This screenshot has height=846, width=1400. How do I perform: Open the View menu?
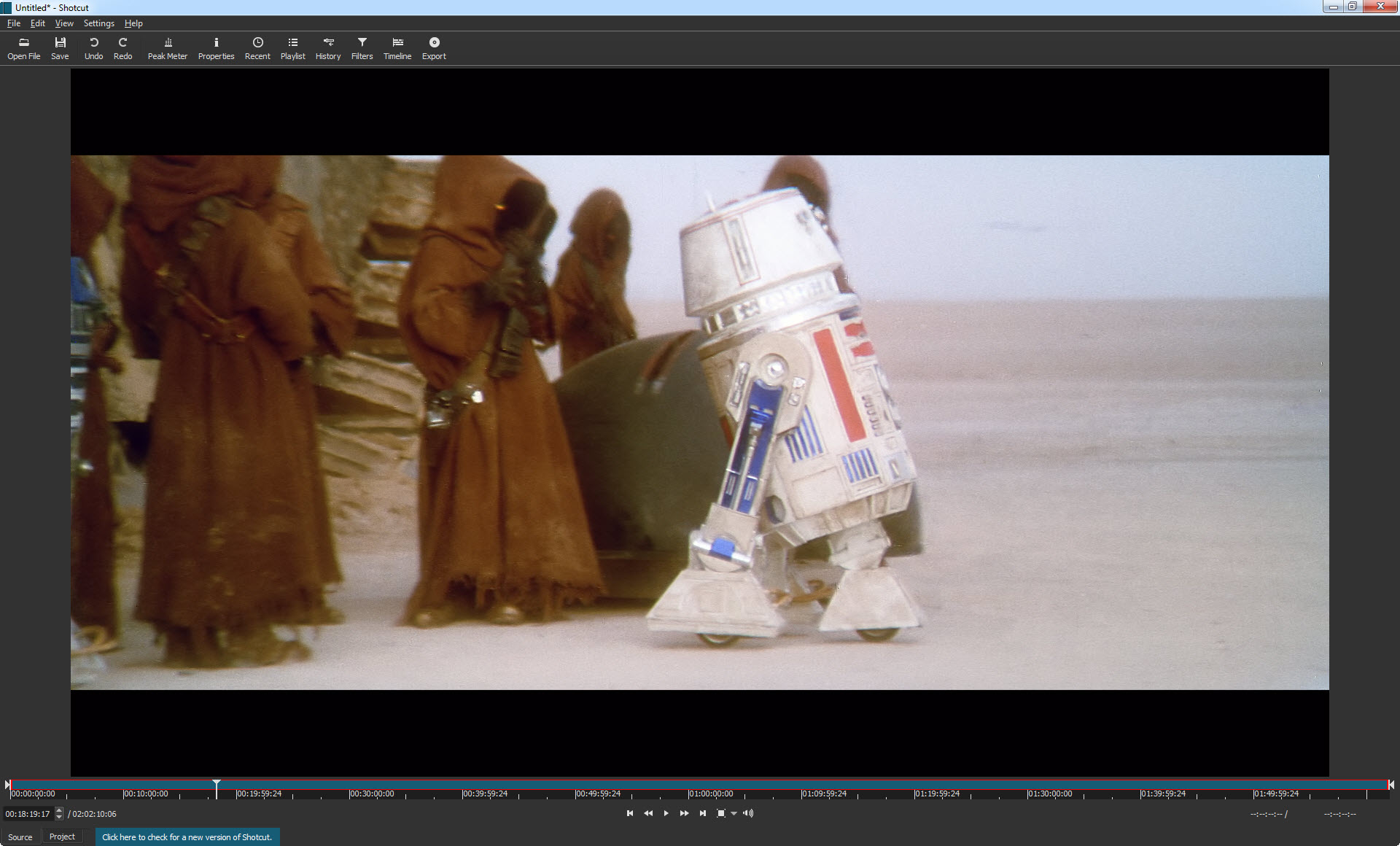pyautogui.click(x=64, y=23)
